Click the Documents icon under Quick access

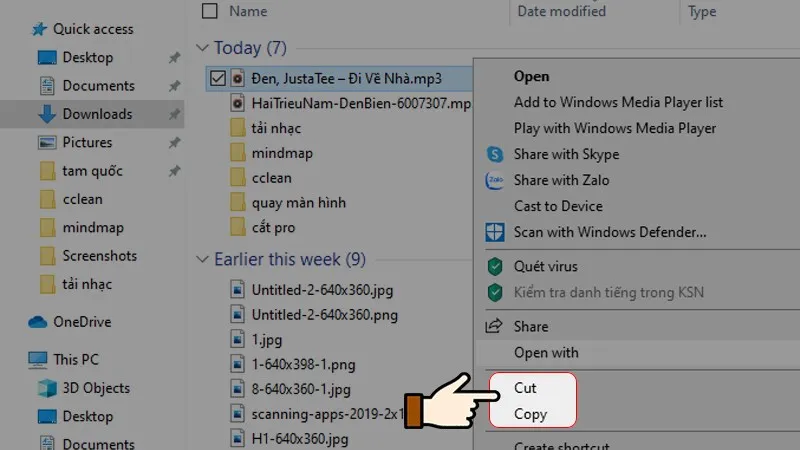pos(47,86)
